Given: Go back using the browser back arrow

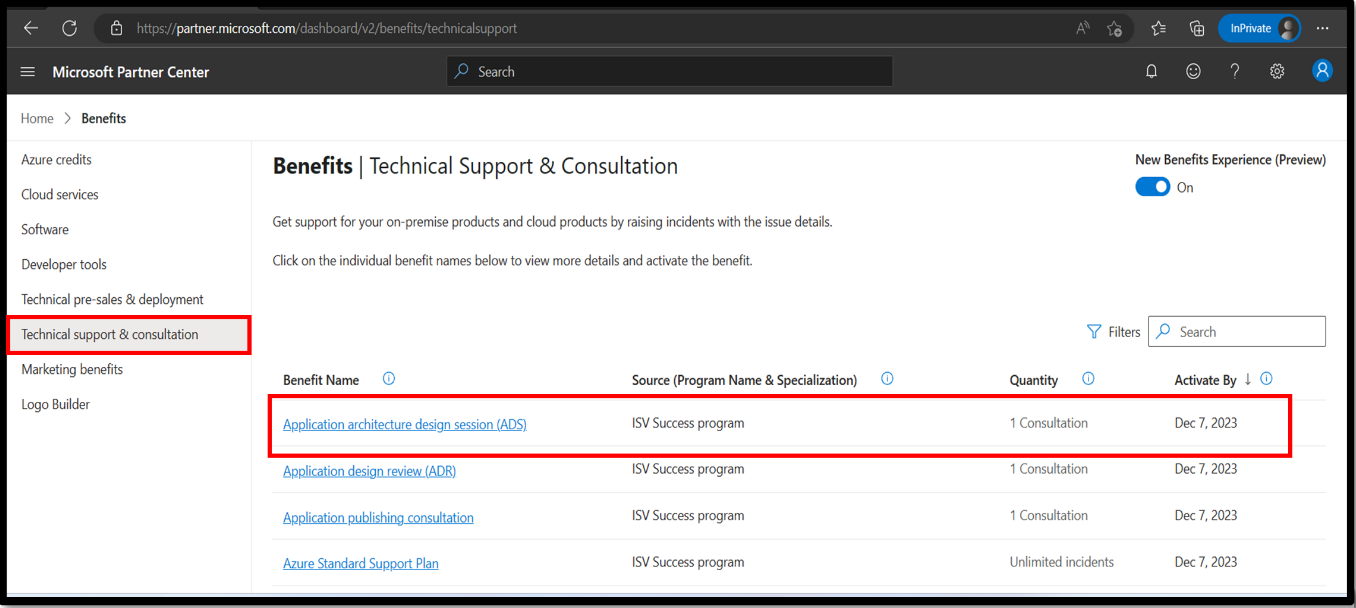Looking at the screenshot, I should click(x=31, y=28).
